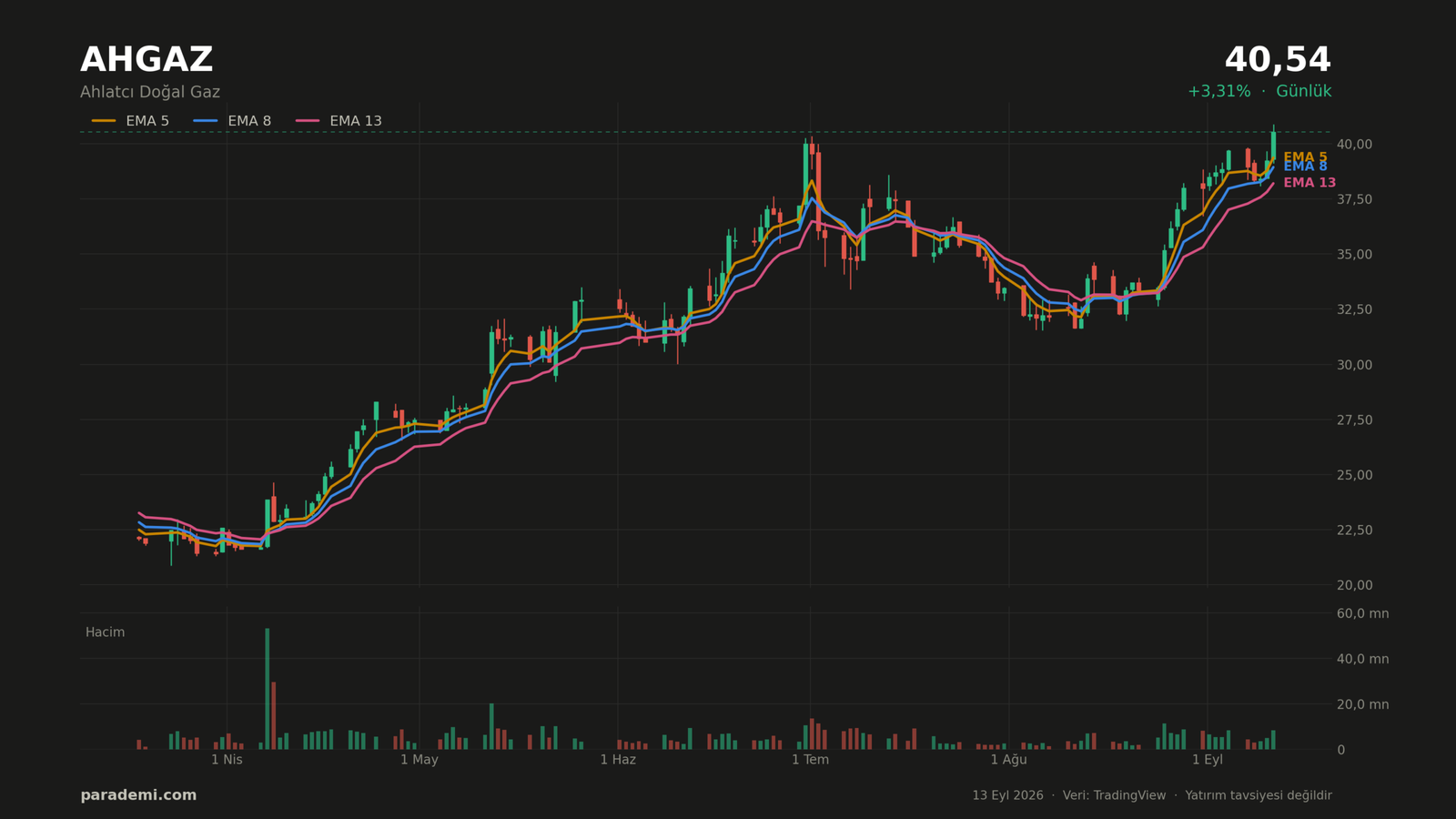
Task: Click the +3,31% daily change value
Action: [x=1218, y=92]
